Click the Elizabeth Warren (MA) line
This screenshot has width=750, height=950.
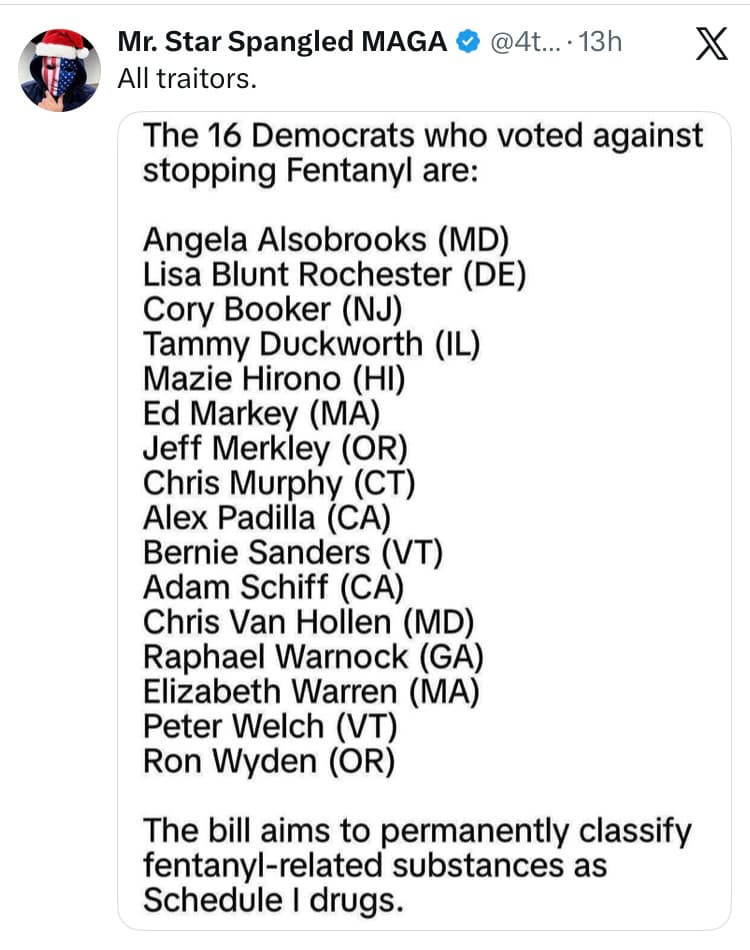(x=312, y=692)
